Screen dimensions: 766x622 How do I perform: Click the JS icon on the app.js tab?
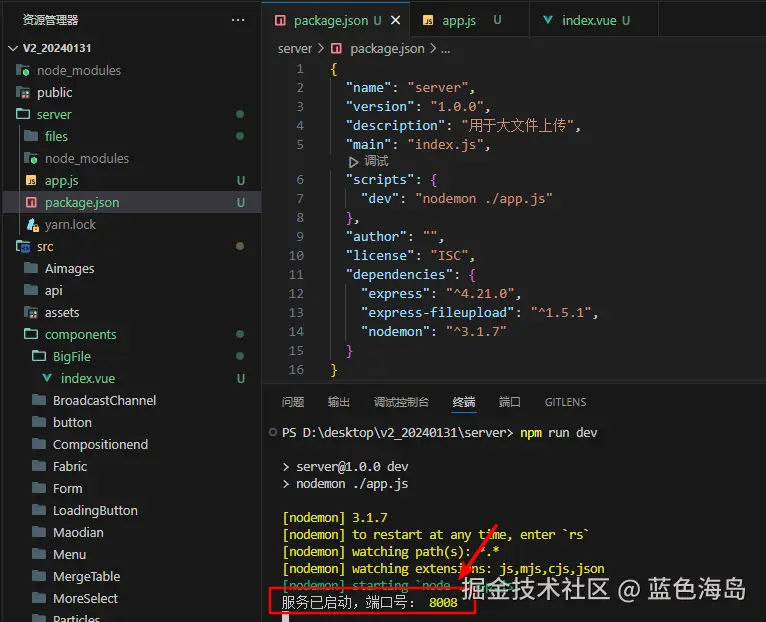coord(428,20)
